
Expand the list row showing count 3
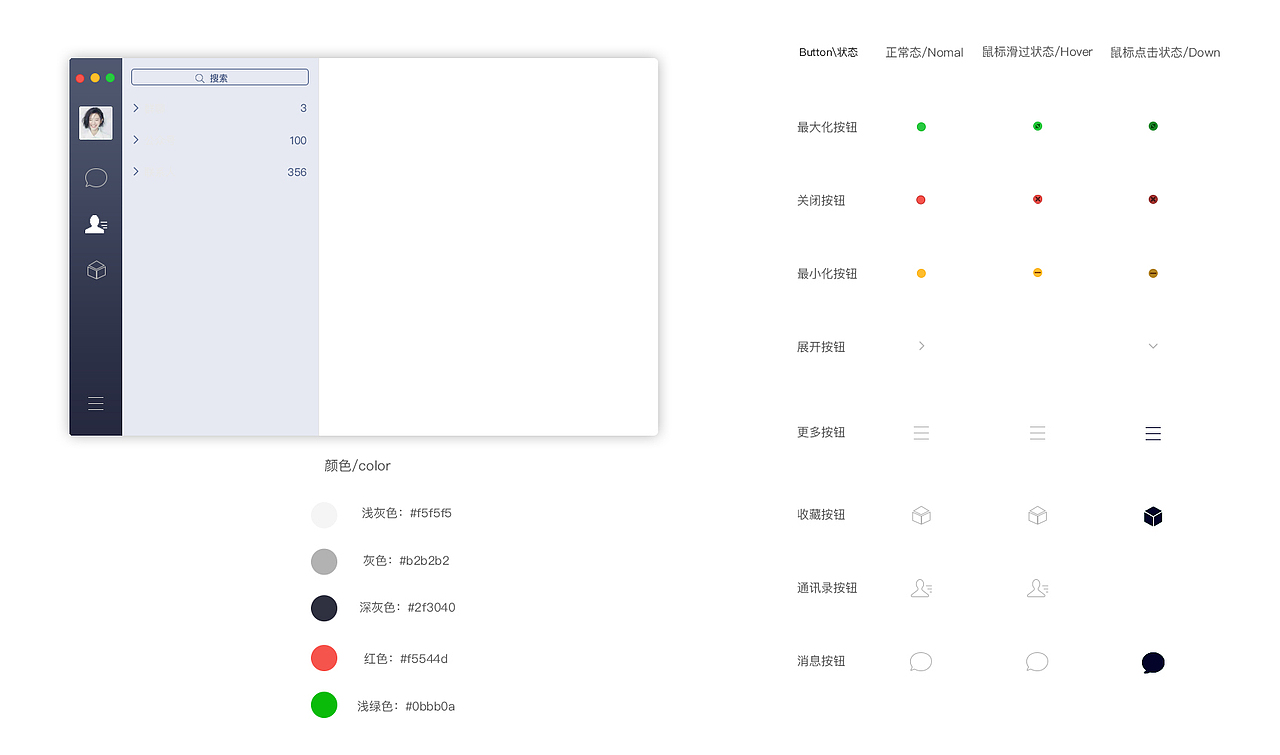tap(136, 108)
